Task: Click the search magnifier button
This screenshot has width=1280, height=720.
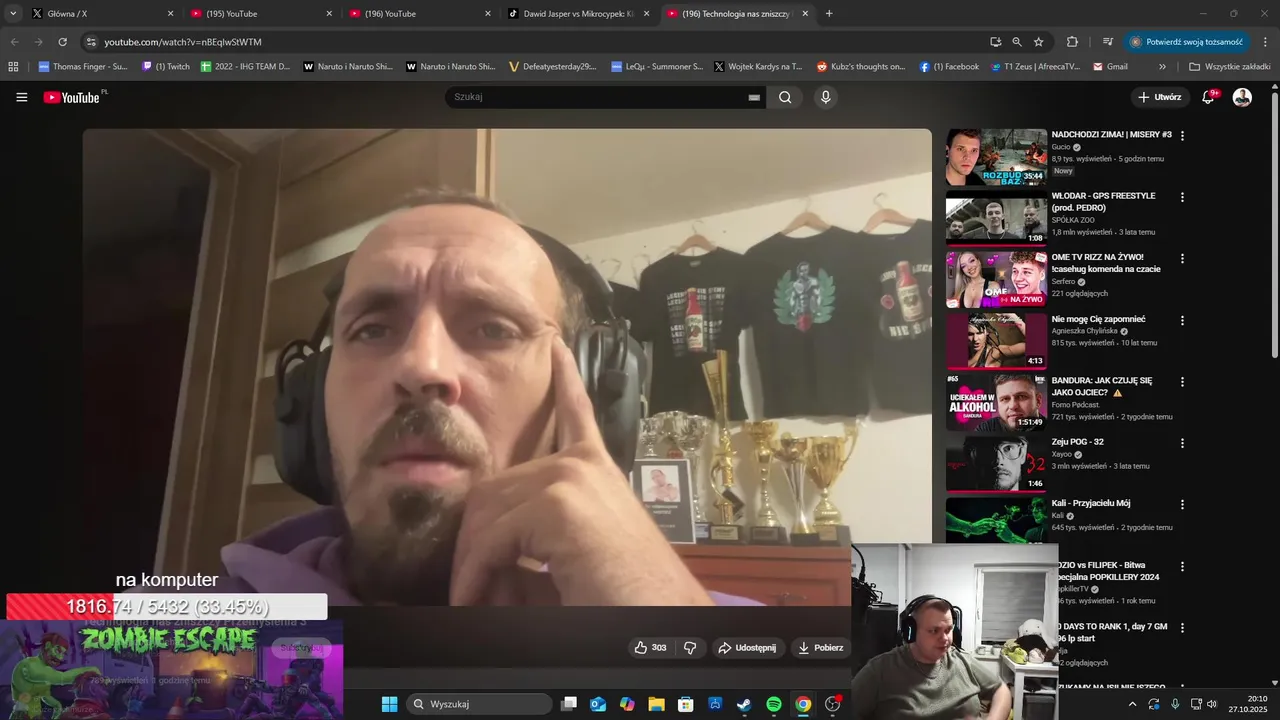Action: click(x=785, y=97)
